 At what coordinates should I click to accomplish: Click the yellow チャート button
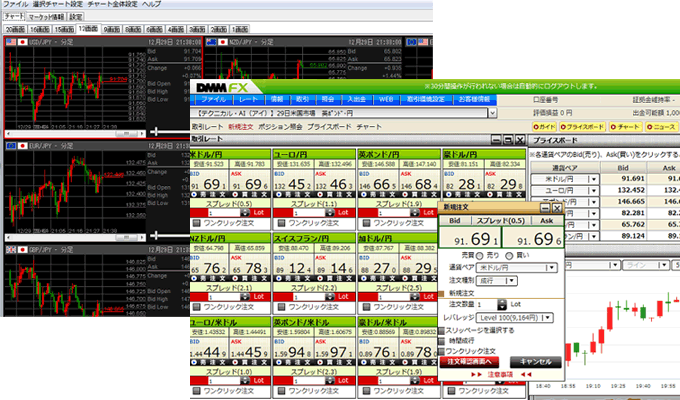click(x=625, y=127)
